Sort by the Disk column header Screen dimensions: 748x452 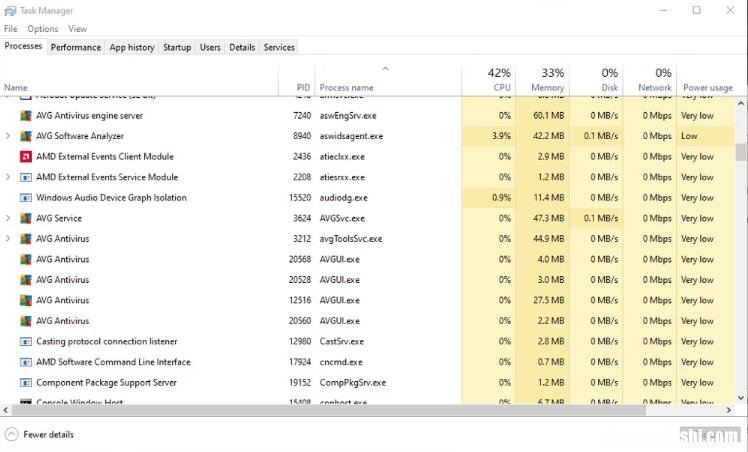point(596,80)
